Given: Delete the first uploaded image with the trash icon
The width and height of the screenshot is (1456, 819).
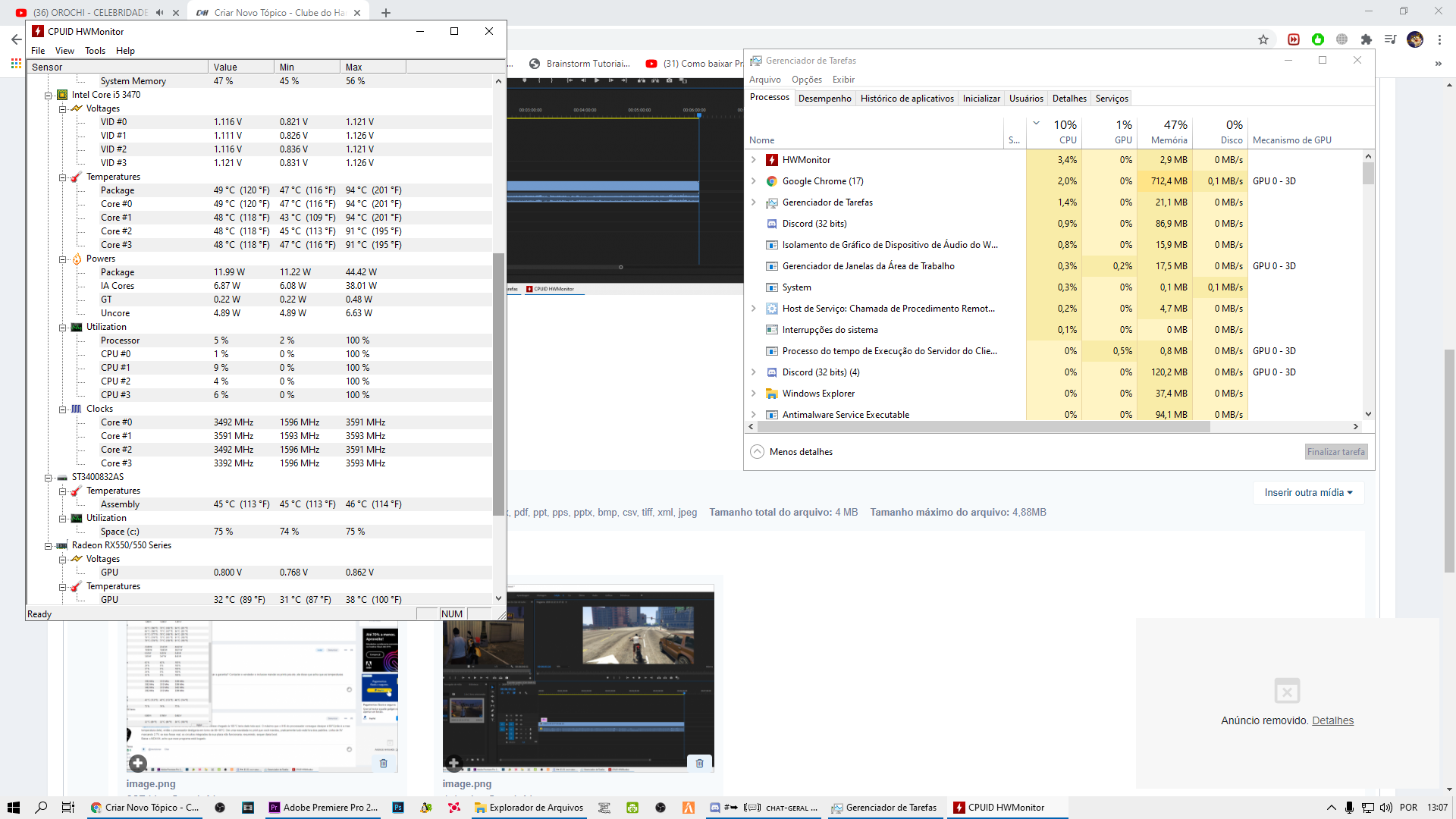Looking at the screenshot, I should [x=383, y=763].
